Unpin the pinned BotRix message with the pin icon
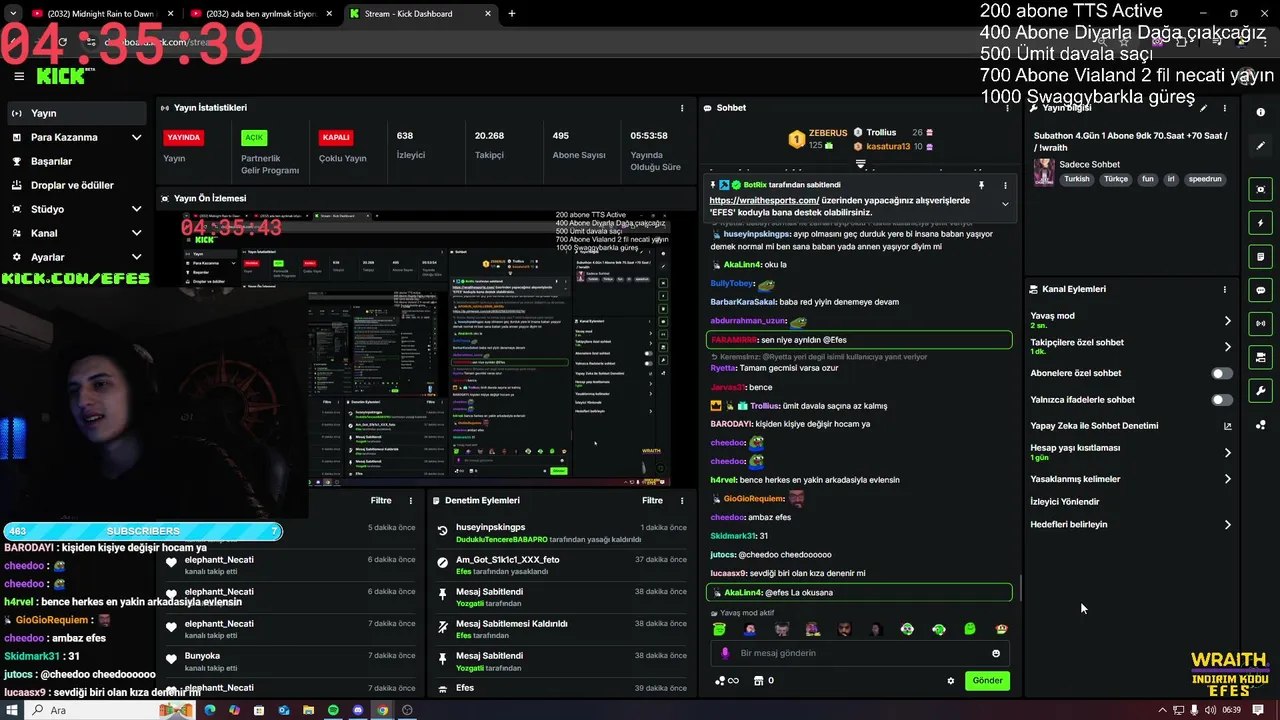Screen dimensions: 1280x720 tap(981, 185)
